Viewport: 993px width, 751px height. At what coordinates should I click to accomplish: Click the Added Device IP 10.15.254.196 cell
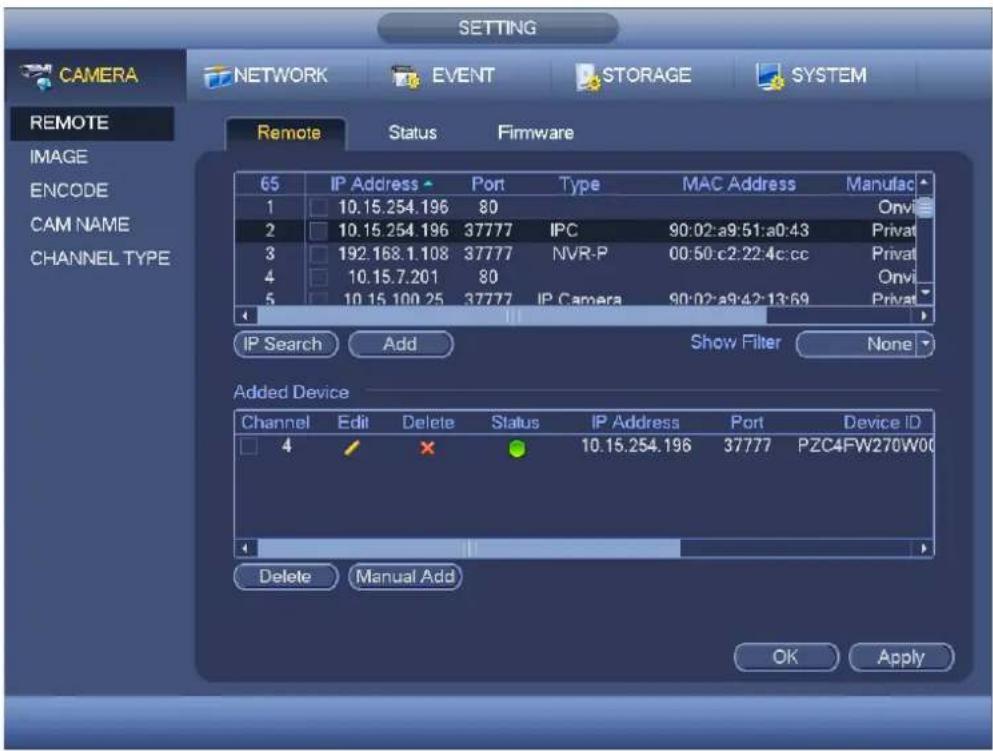(636, 446)
